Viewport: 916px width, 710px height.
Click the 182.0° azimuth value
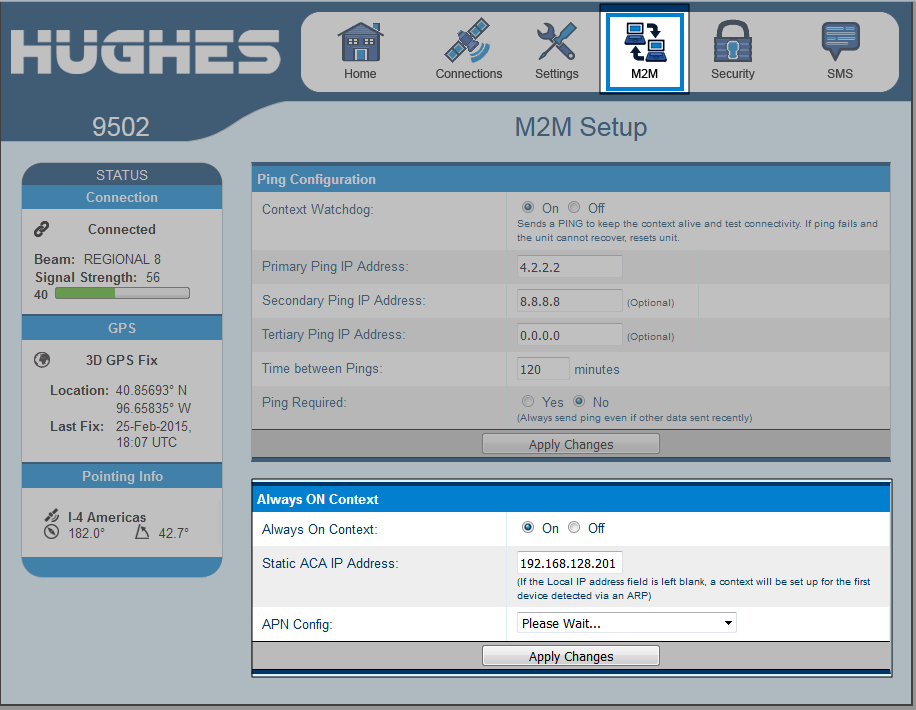point(86,533)
